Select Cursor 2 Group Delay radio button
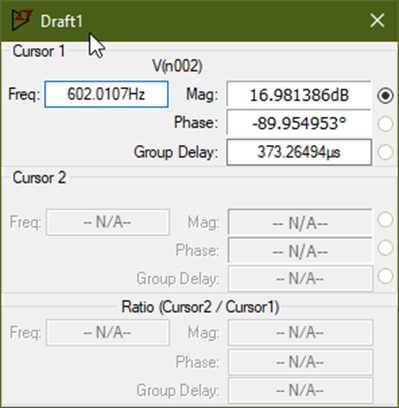 (x=385, y=276)
